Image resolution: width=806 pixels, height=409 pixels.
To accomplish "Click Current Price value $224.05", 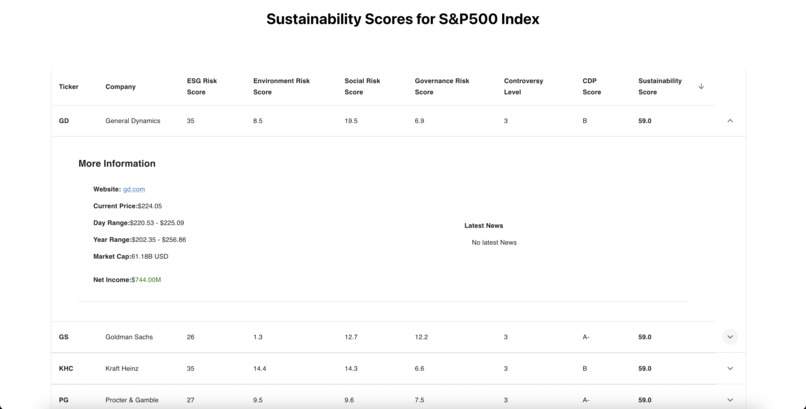I will click(150, 206).
